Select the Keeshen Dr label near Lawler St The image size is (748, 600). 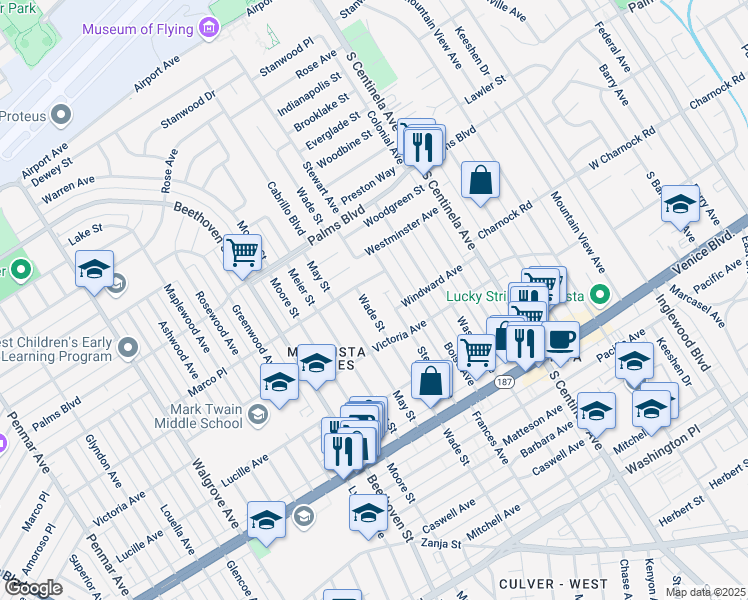pyautogui.click(x=472, y=51)
